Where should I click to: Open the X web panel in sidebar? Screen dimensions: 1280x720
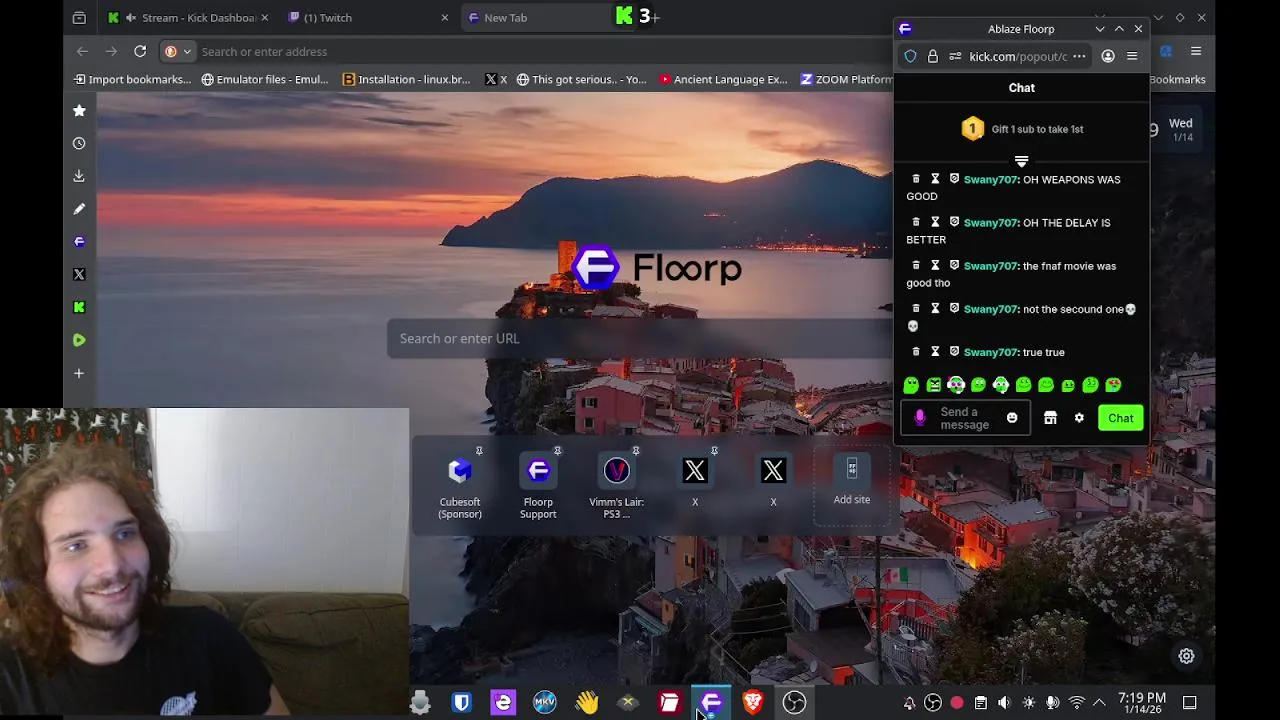[x=79, y=274]
